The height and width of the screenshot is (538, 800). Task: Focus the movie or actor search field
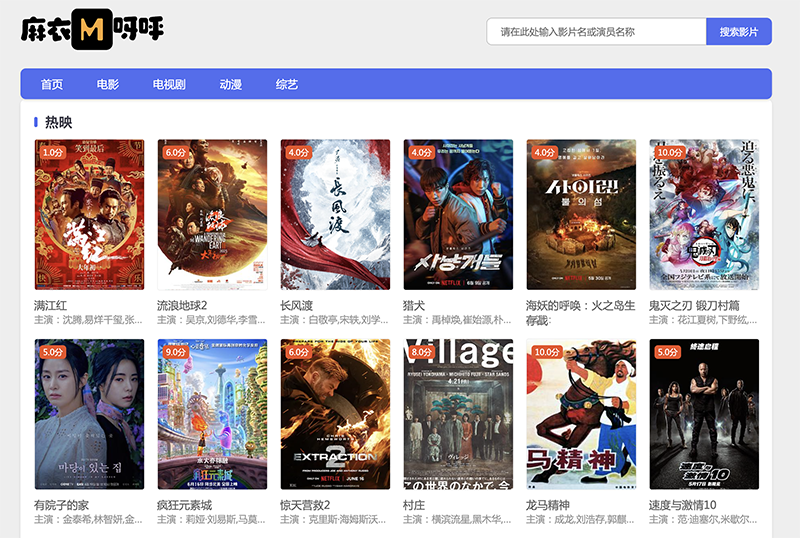tap(596, 32)
